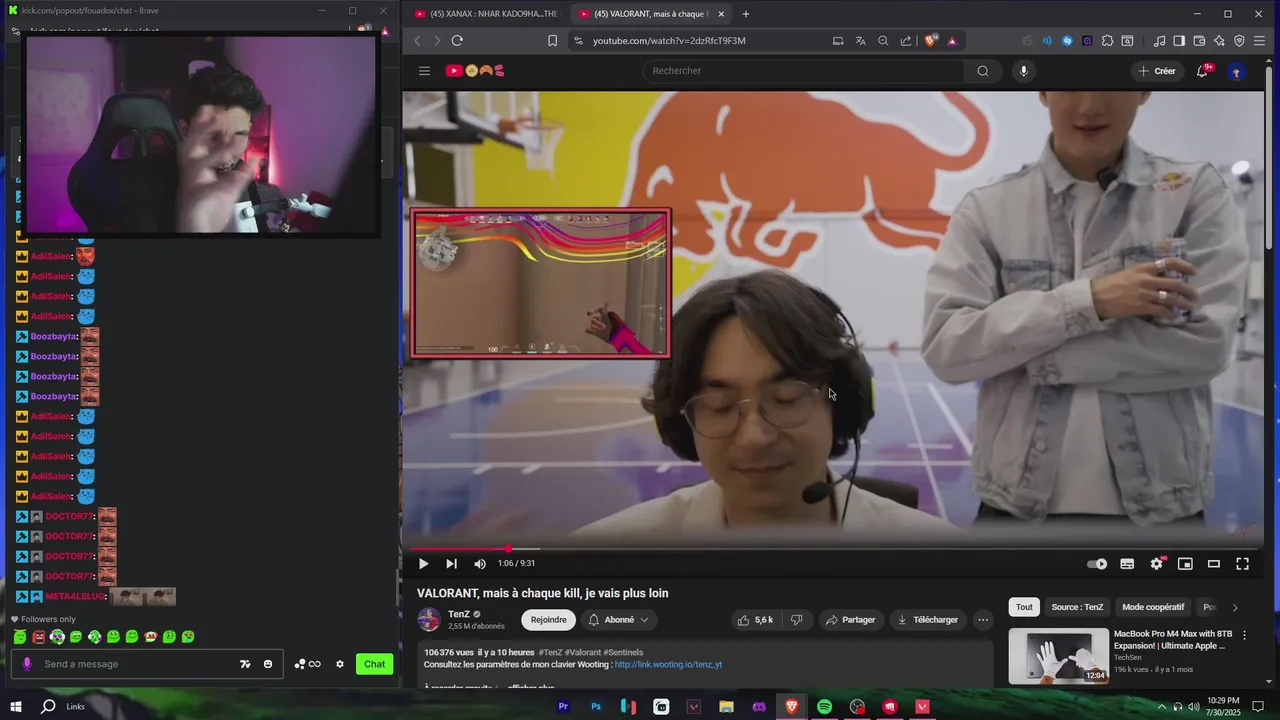Enable the miniplayer mode
Image resolution: width=1280 pixels, height=720 pixels.
1185,564
